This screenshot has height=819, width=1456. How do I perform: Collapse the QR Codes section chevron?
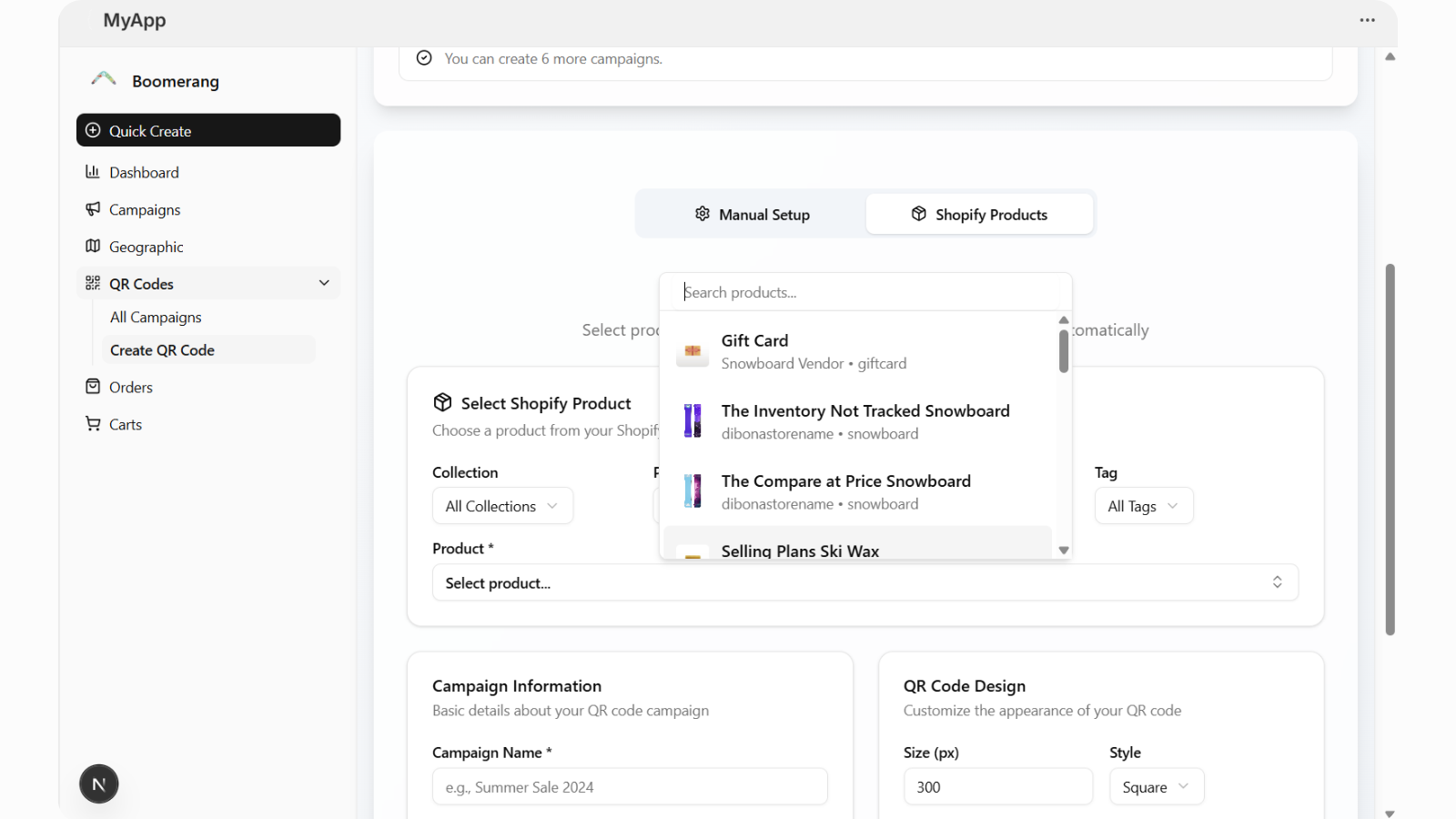coord(324,283)
